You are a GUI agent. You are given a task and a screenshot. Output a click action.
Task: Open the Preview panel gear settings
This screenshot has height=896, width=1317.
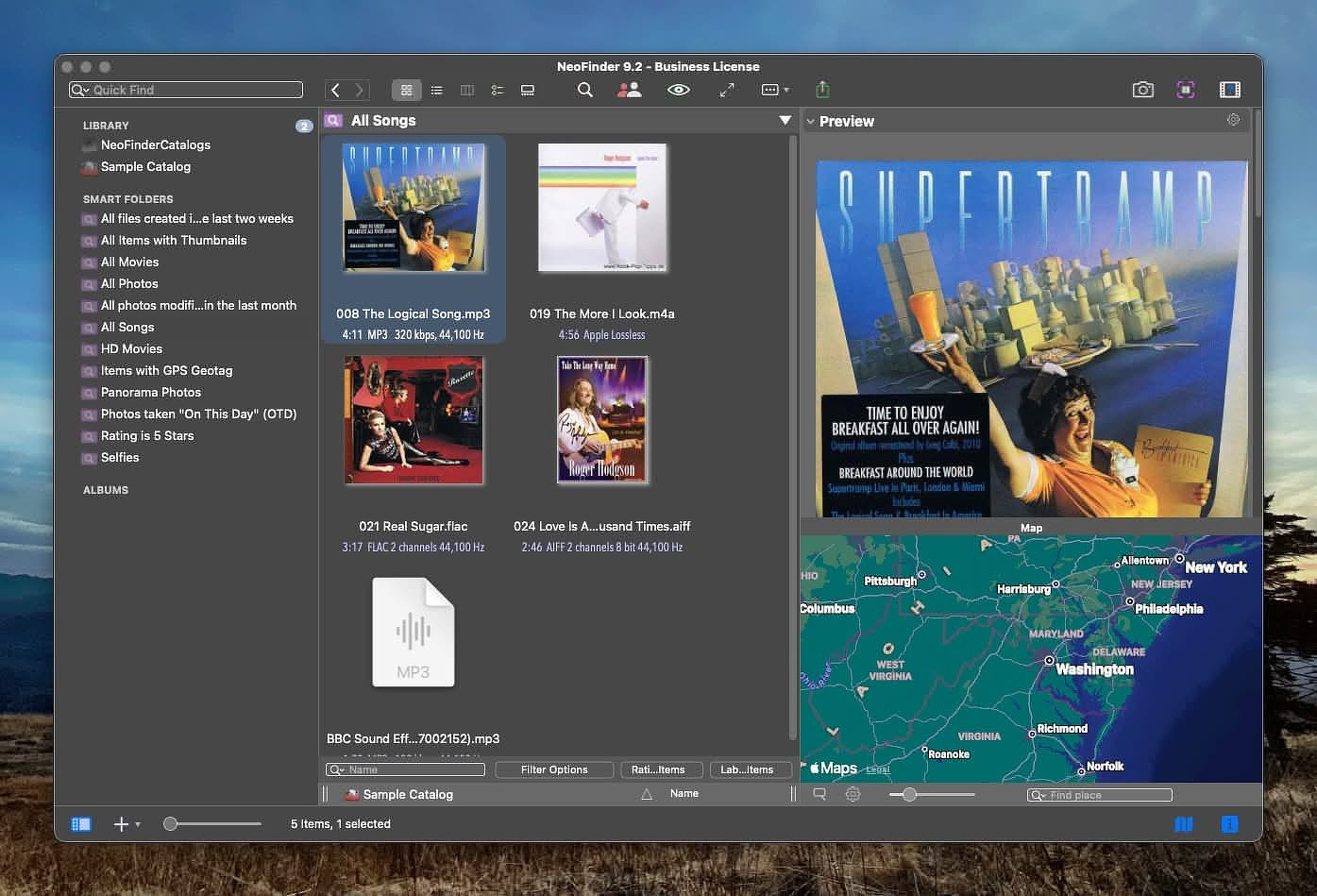(x=1233, y=120)
